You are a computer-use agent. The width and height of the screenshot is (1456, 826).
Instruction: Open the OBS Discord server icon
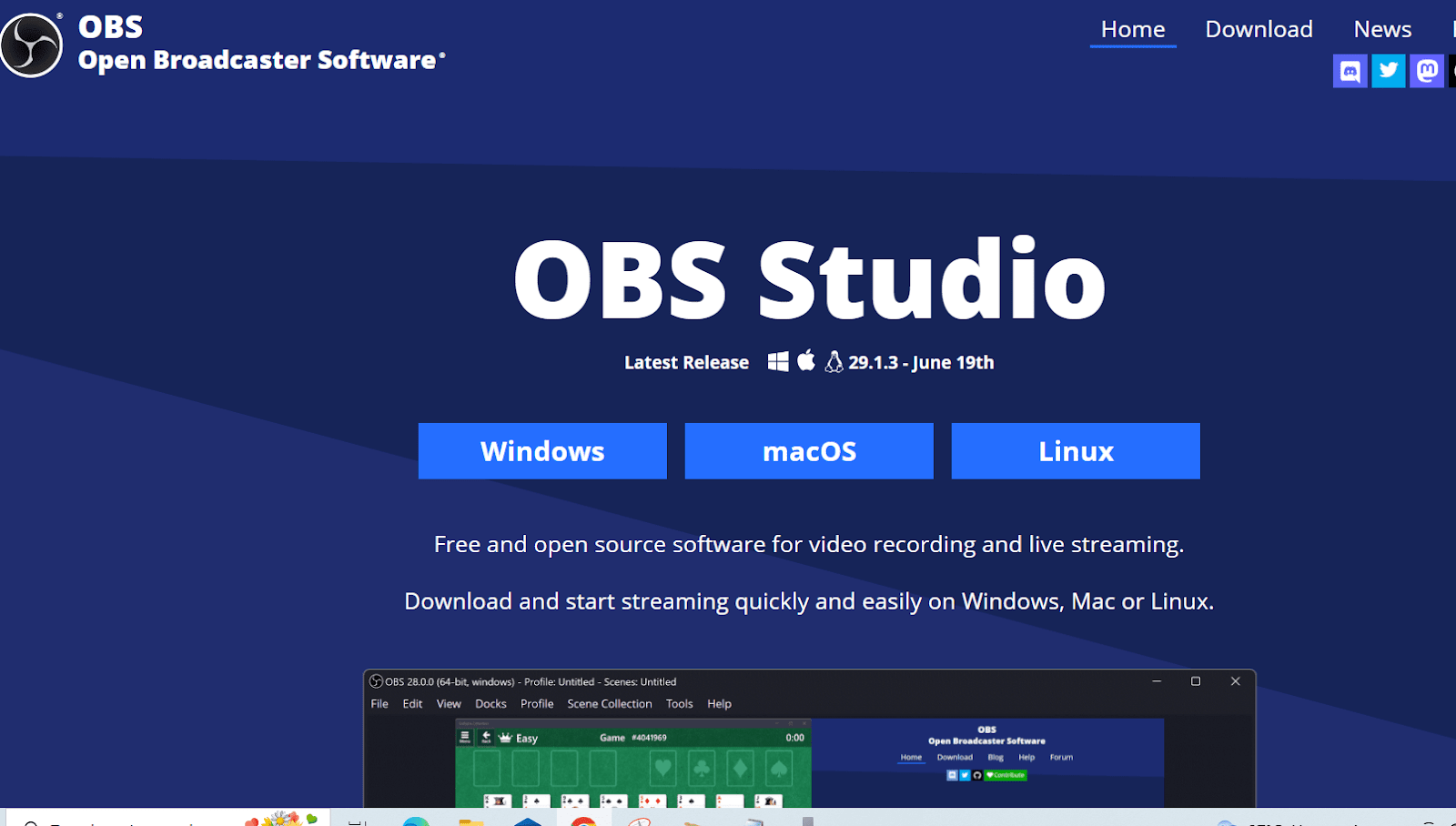coord(1350,71)
